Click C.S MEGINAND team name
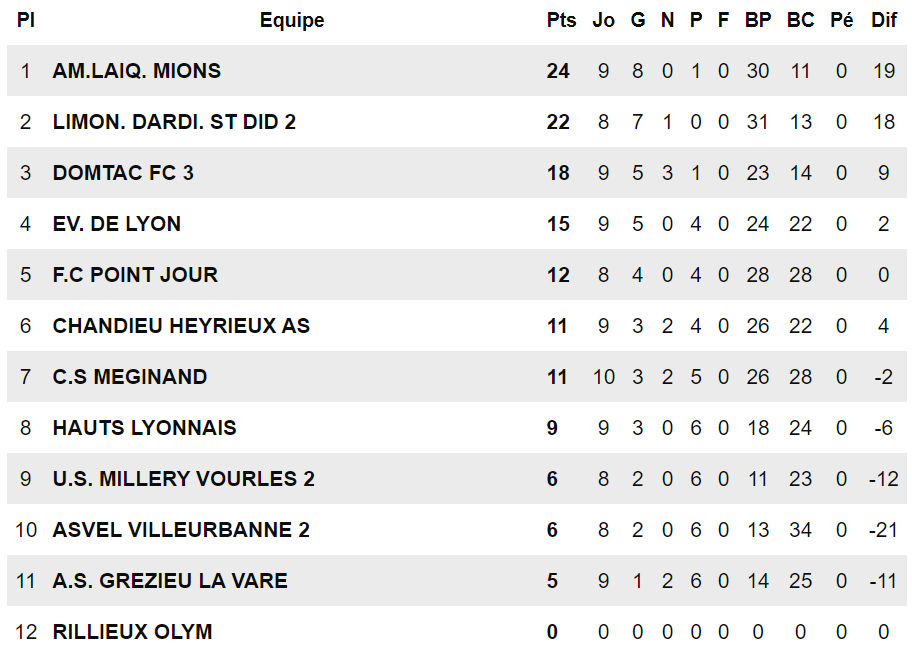This screenshot has width=912, height=656. [x=130, y=377]
